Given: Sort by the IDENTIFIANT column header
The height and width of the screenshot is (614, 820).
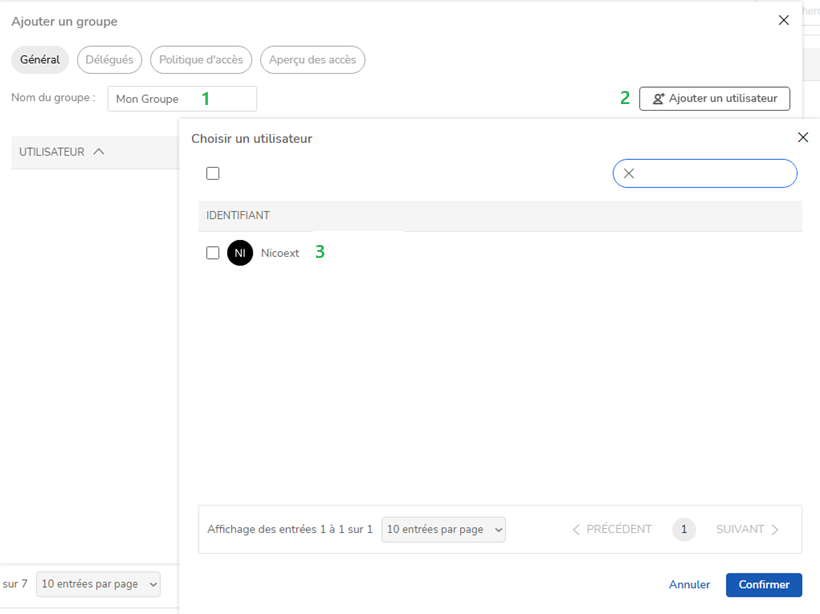Looking at the screenshot, I should click(x=238, y=216).
